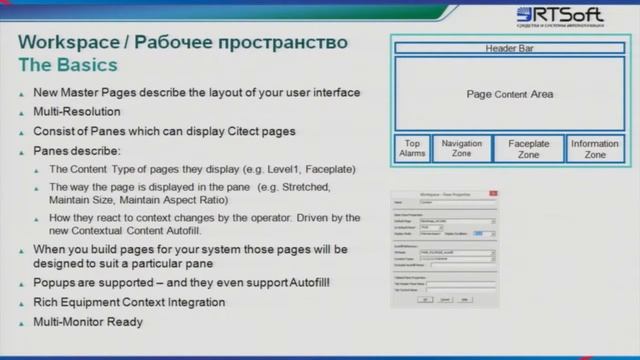Select the Information Zone pane box
The height and width of the screenshot is (360, 640).
595,149
